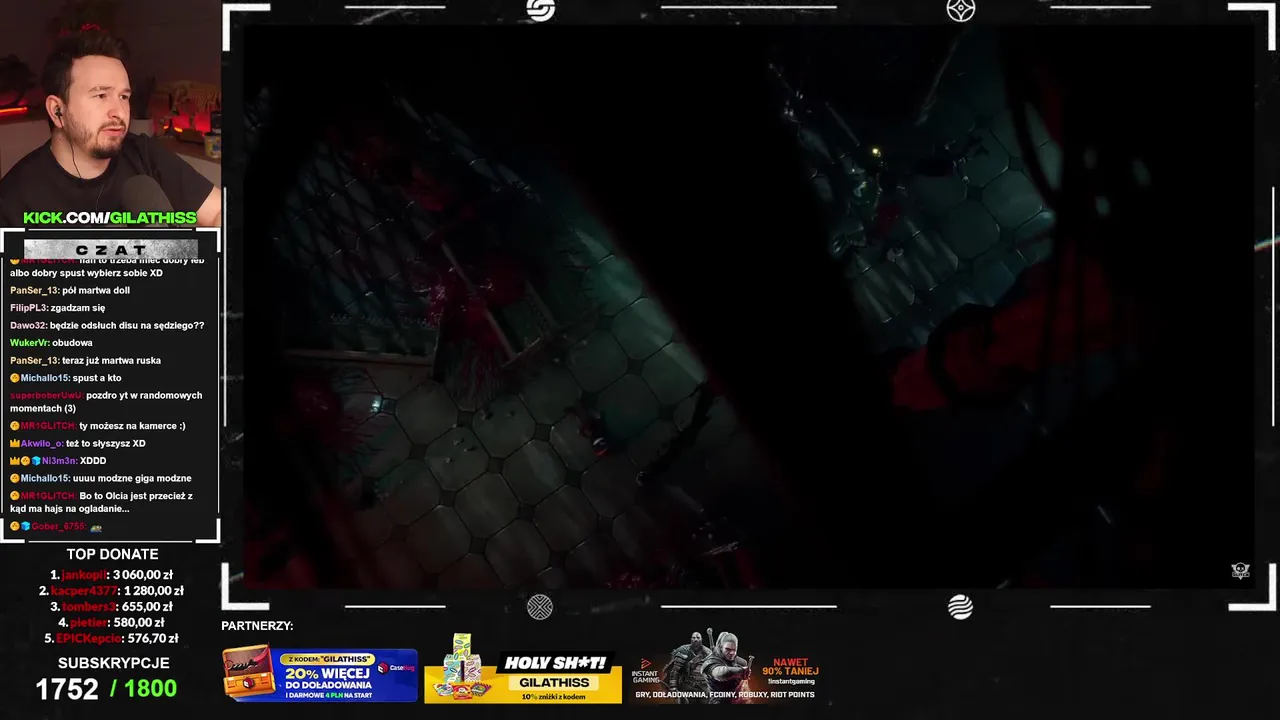
Task: Click the crosshair emblem on top frame
Action: click(x=960, y=10)
